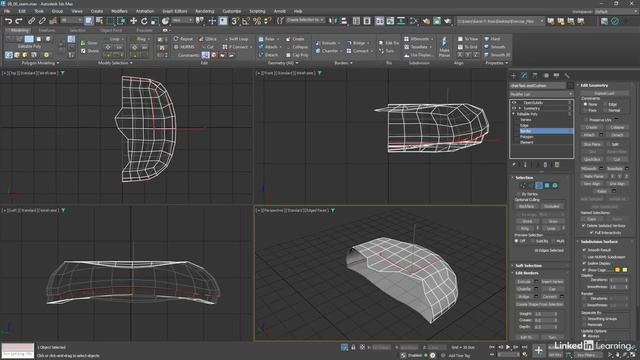
Task: Click the Mirror tool icon
Action: 333,20
